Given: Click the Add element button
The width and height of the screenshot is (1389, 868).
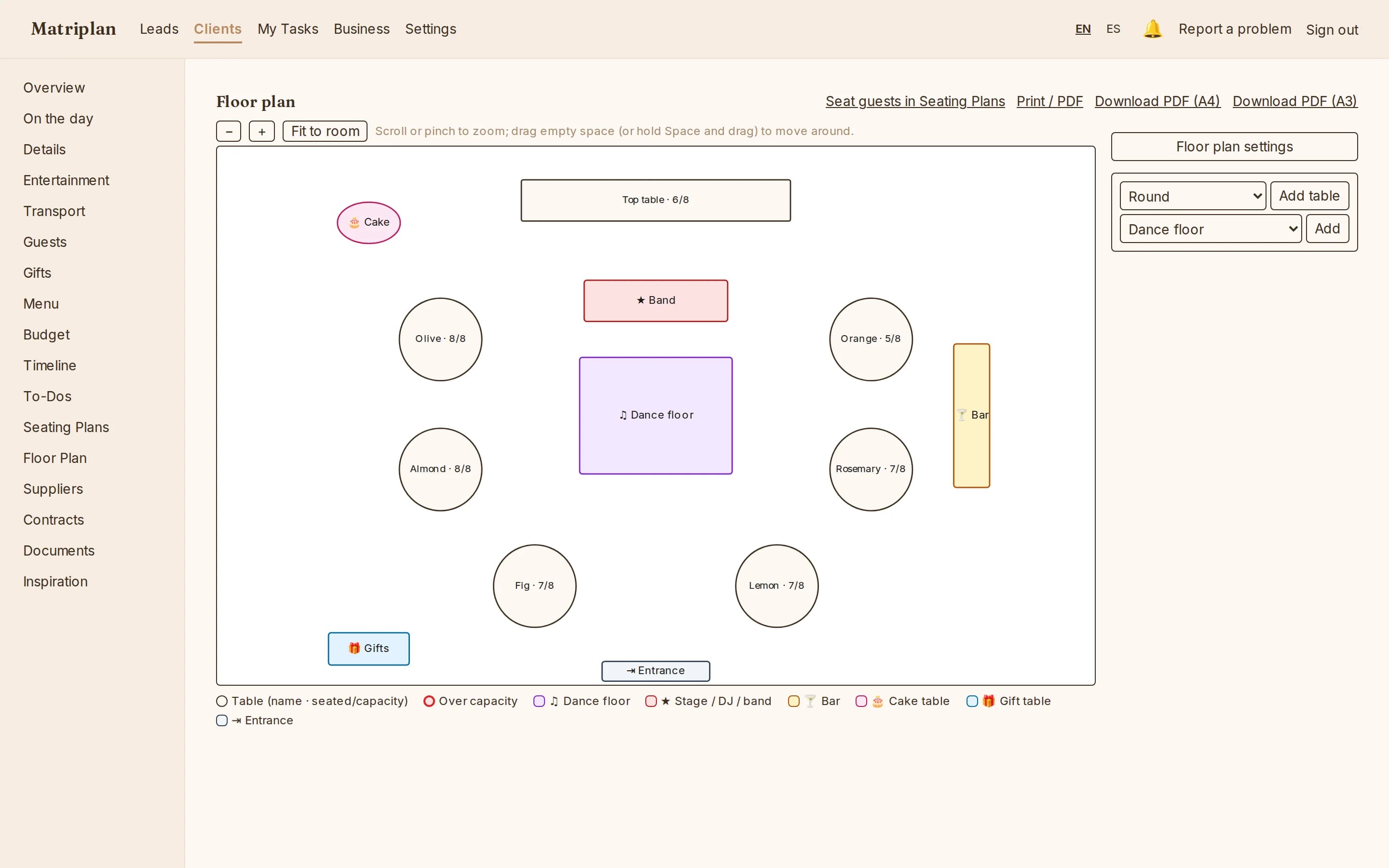Looking at the screenshot, I should pos(1327,229).
